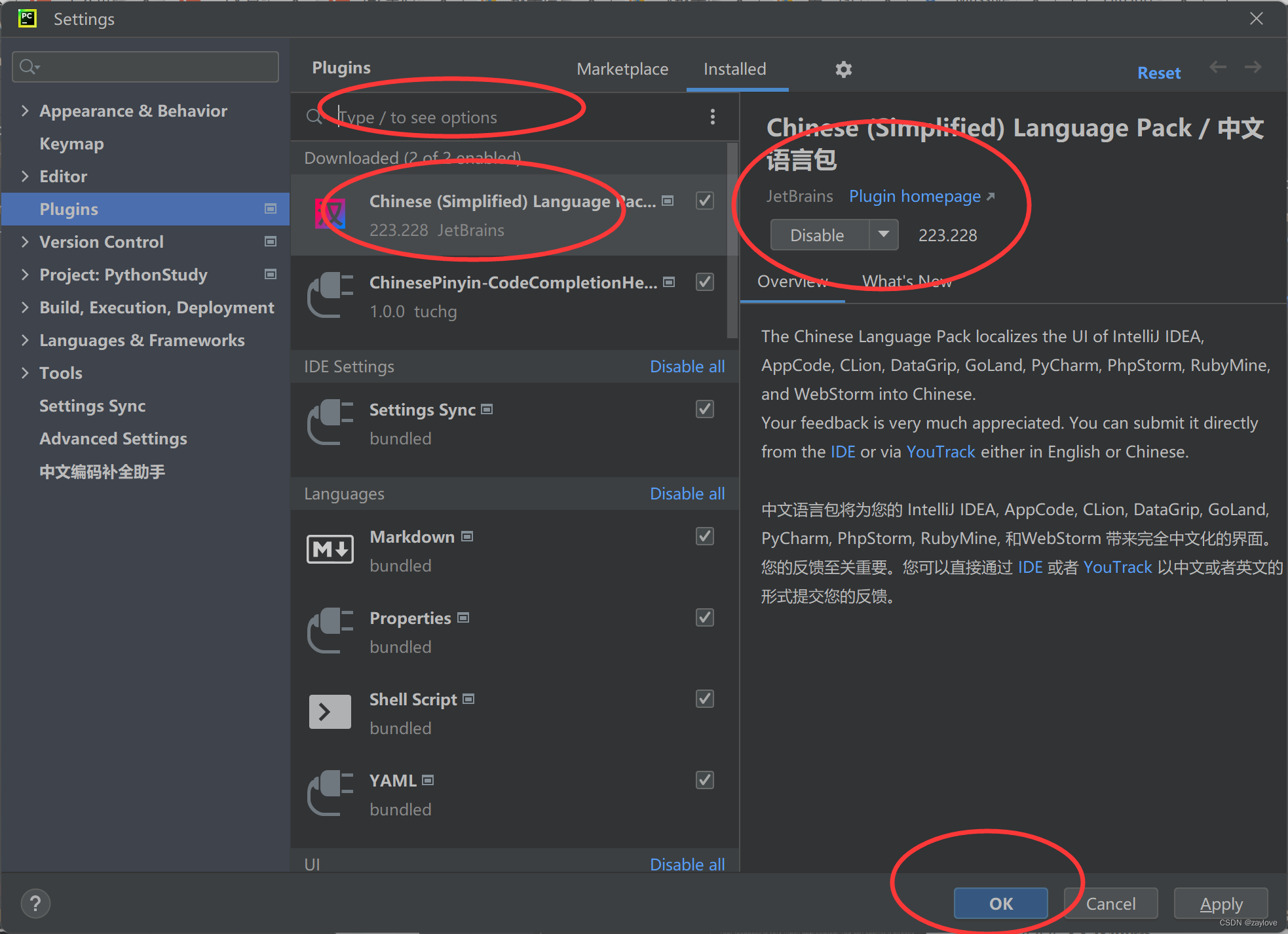Click the YAML plugin icon
The height and width of the screenshot is (934, 1288).
point(330,793)
